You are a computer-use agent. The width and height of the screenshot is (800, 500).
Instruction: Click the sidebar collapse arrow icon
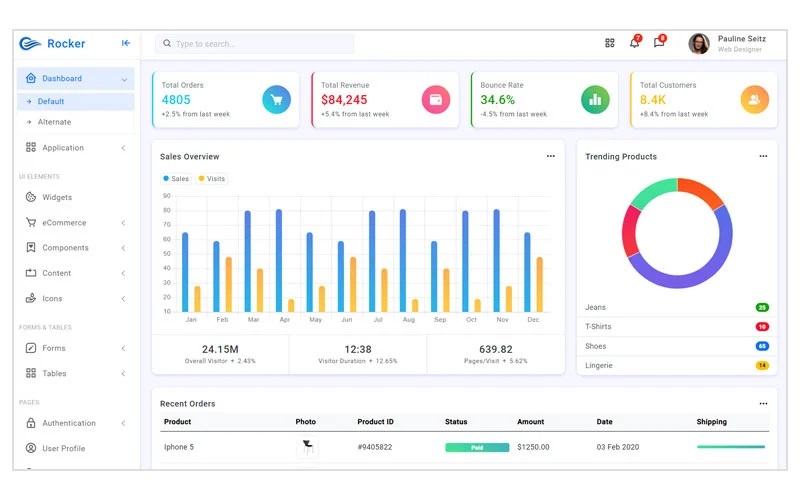[x=126, y=43]
